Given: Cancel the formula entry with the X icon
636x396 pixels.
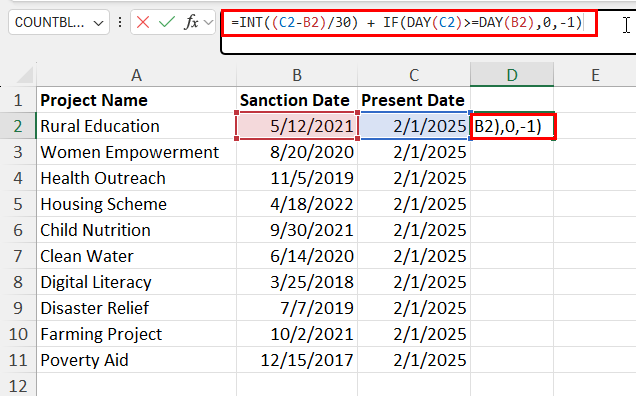Looking at the screenshot, I should (143, 22).
